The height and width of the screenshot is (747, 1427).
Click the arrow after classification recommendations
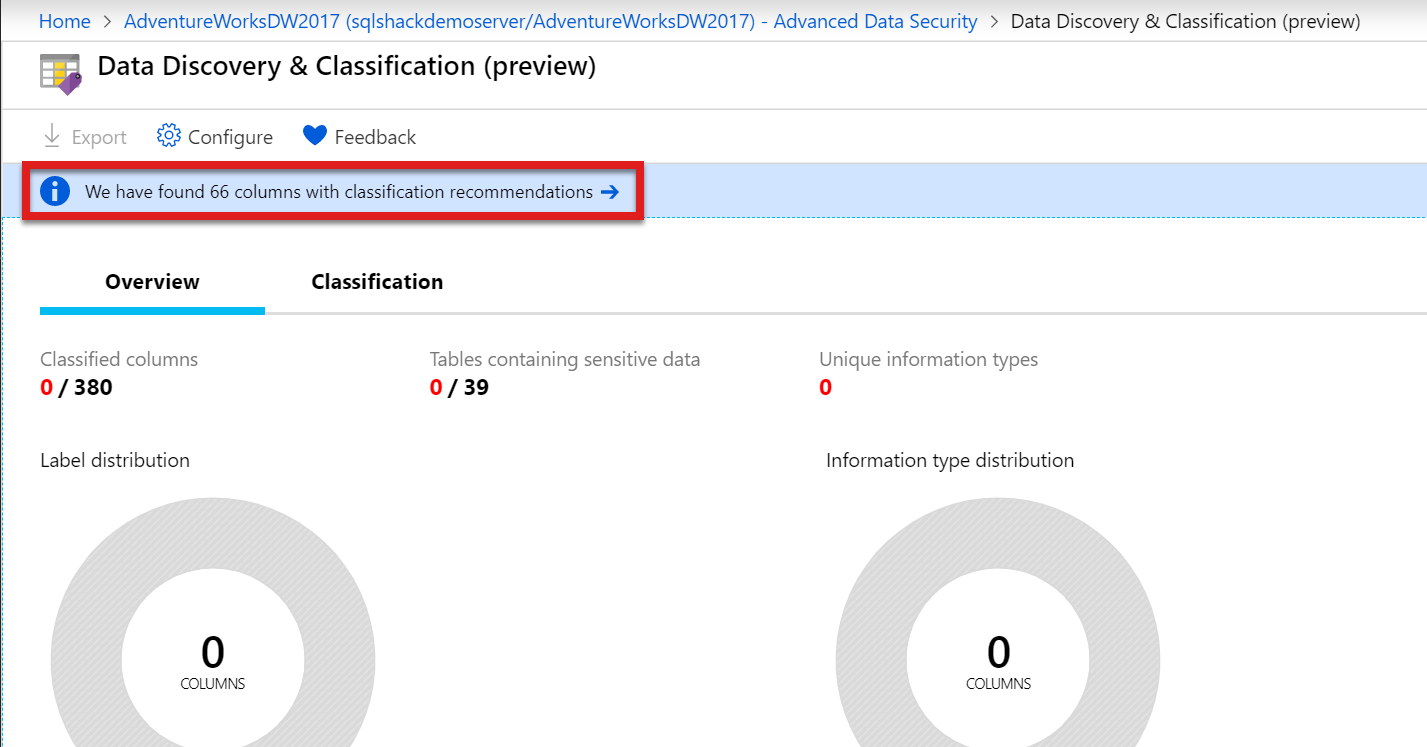pos(610,192)
